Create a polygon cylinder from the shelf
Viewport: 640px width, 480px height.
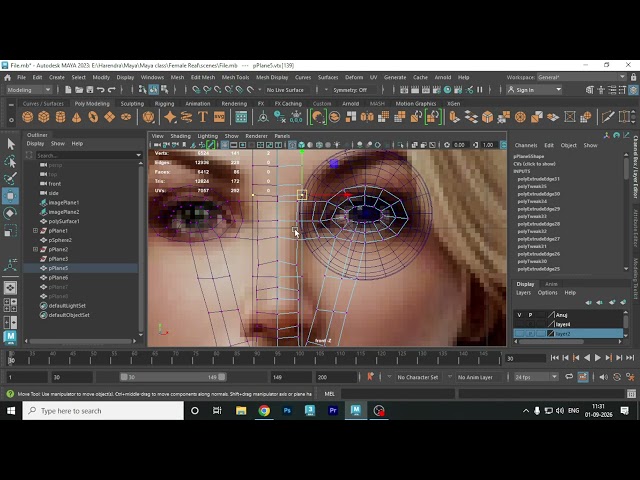click(60, 118)
